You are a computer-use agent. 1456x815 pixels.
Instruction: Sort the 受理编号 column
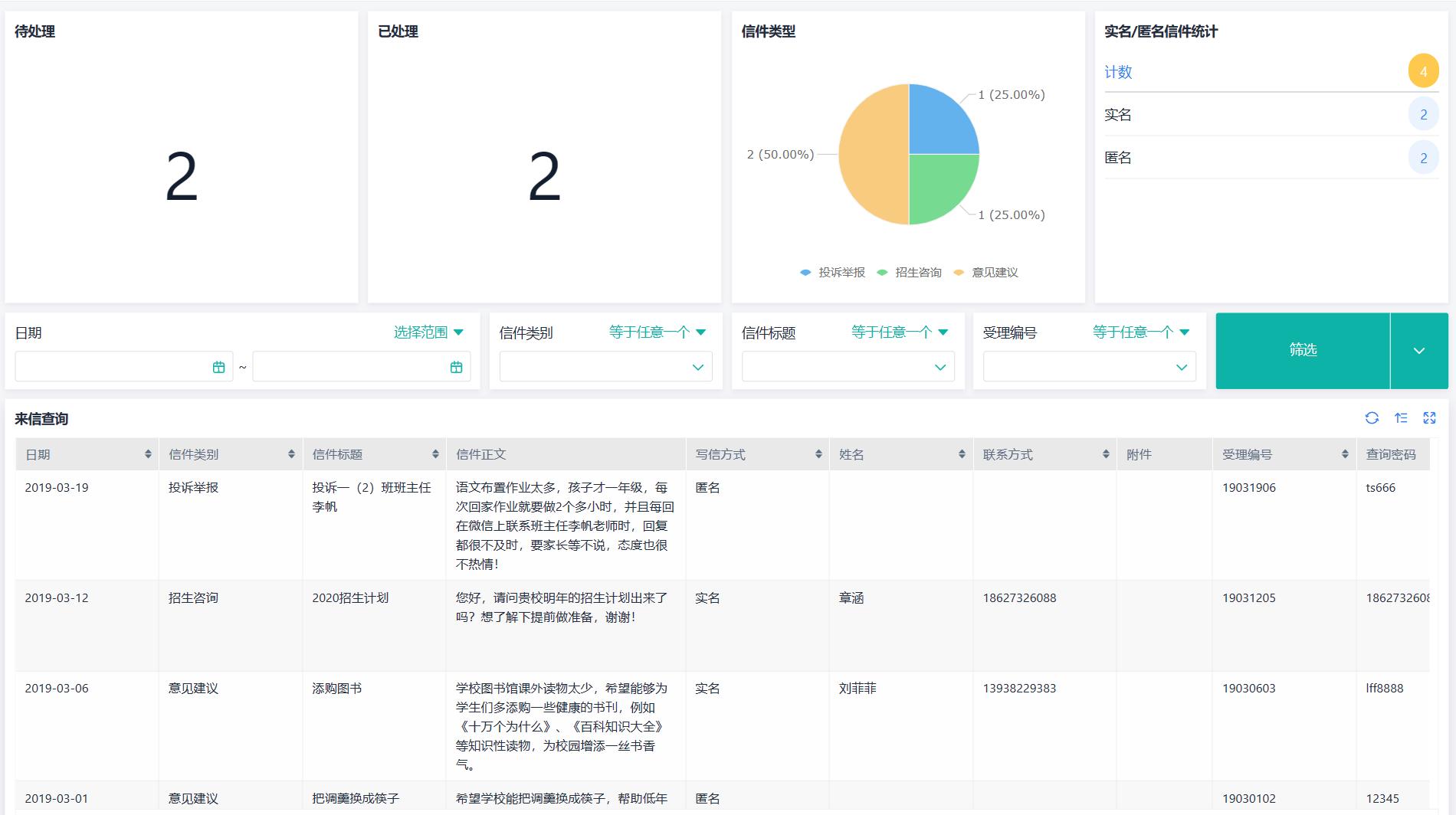point(1343,453)
